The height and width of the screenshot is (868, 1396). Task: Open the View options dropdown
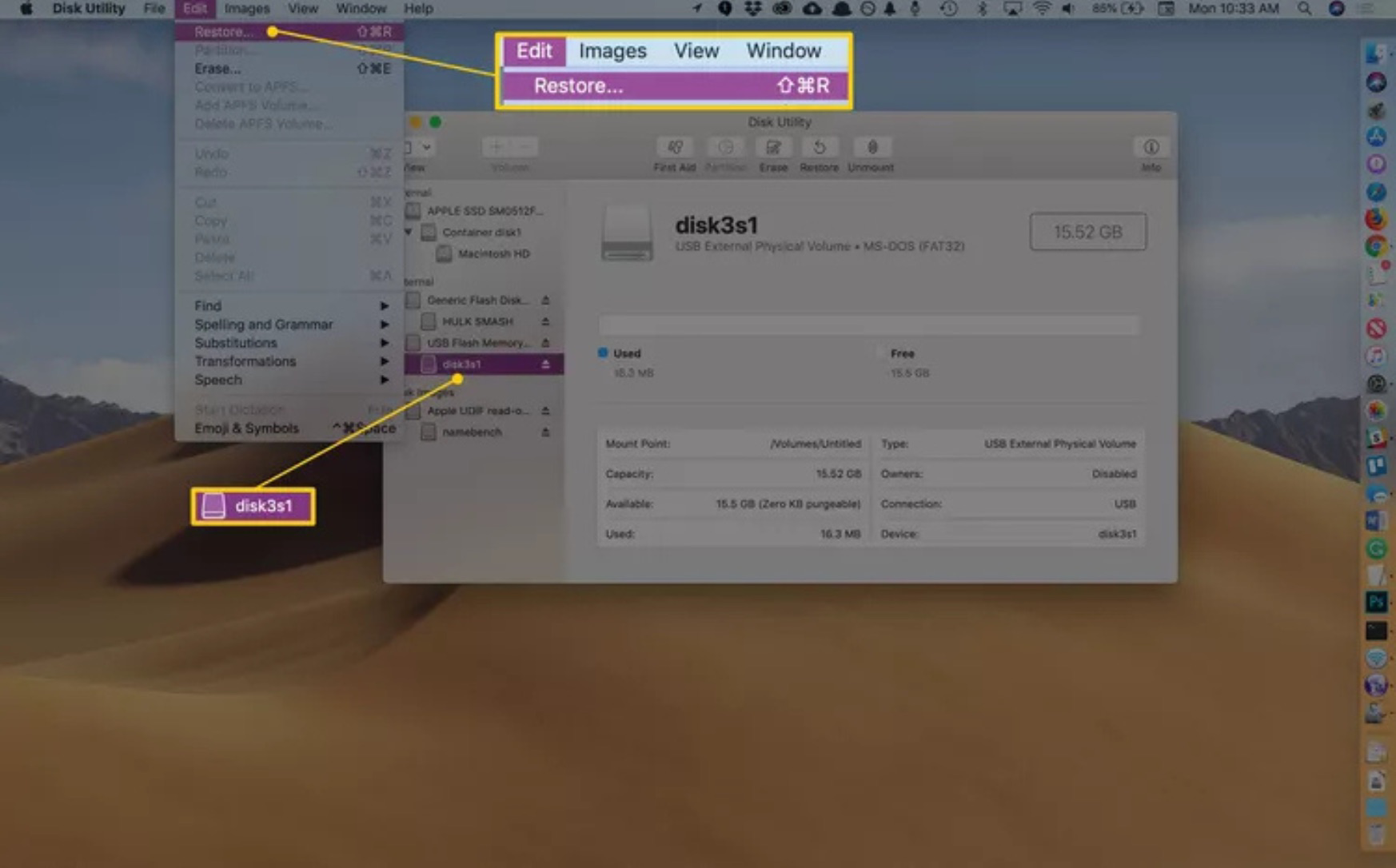click(419, 148)
